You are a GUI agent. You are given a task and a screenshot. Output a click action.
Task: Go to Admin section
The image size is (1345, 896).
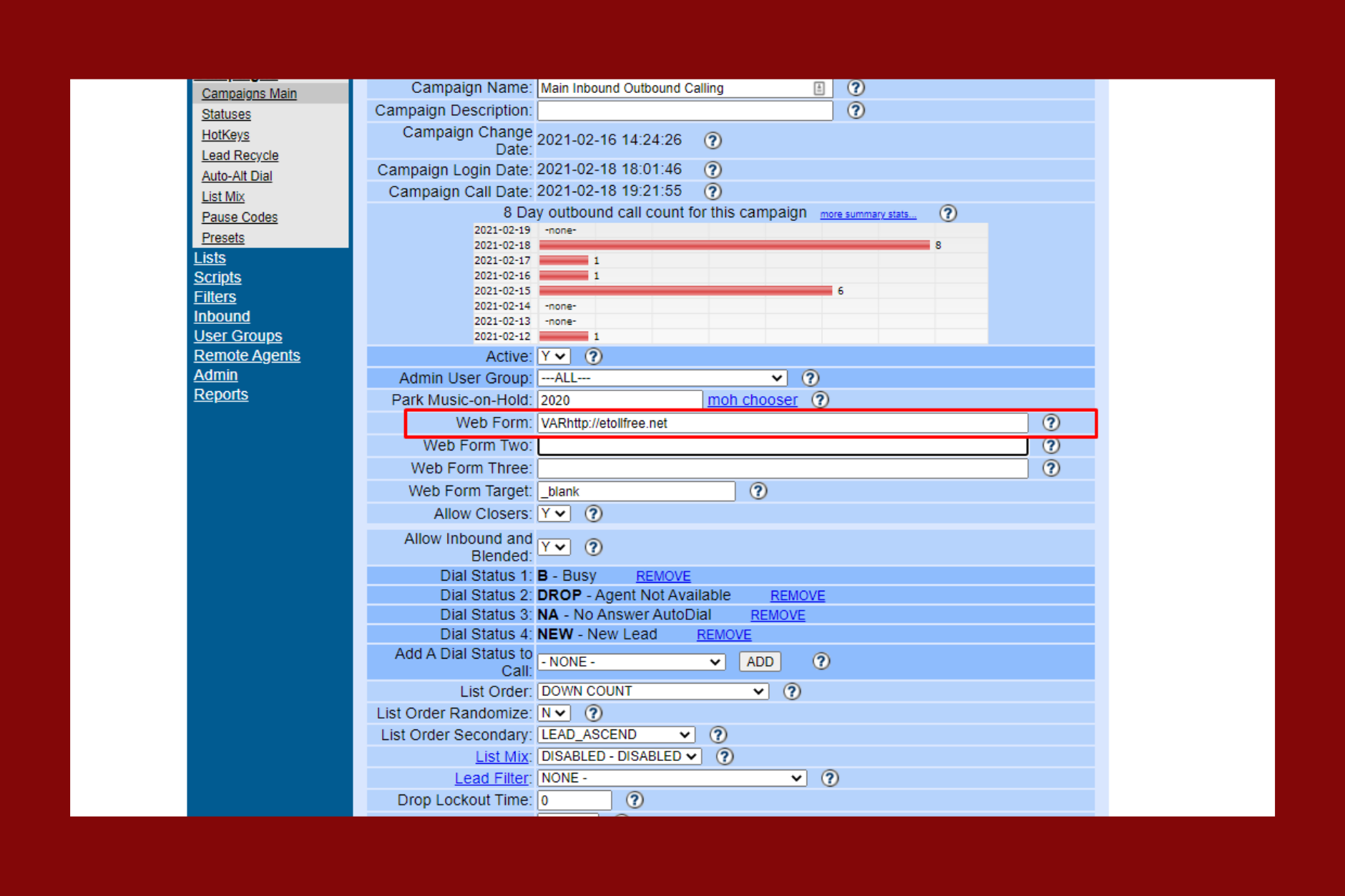(215, 375)
